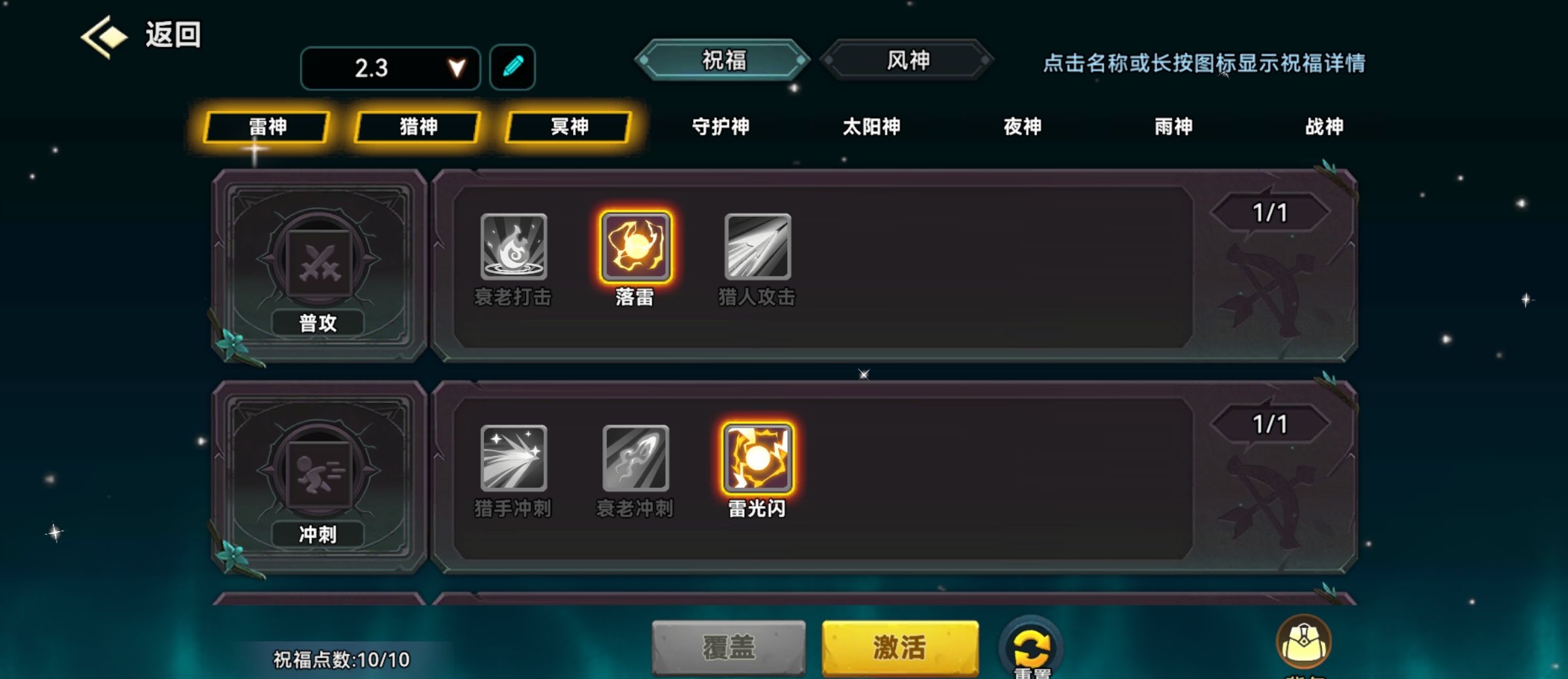
Task: Switch to the 祝福 tab
Action: [723, 60]
